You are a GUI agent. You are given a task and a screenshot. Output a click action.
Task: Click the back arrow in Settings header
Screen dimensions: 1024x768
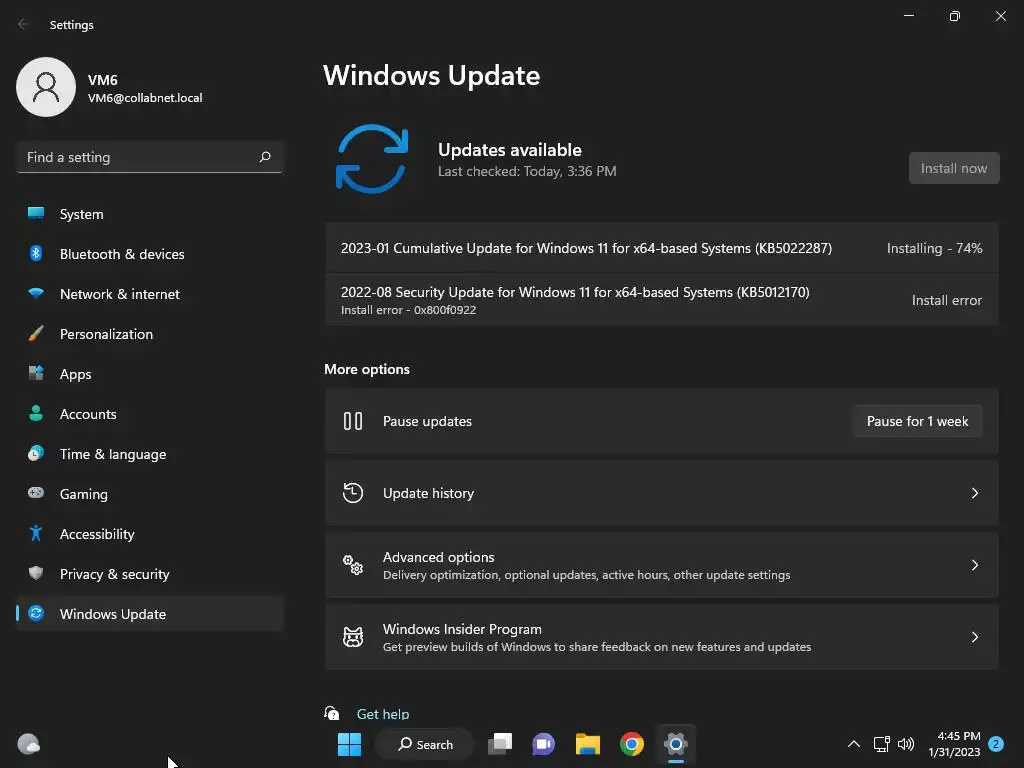tap(24, 24)
